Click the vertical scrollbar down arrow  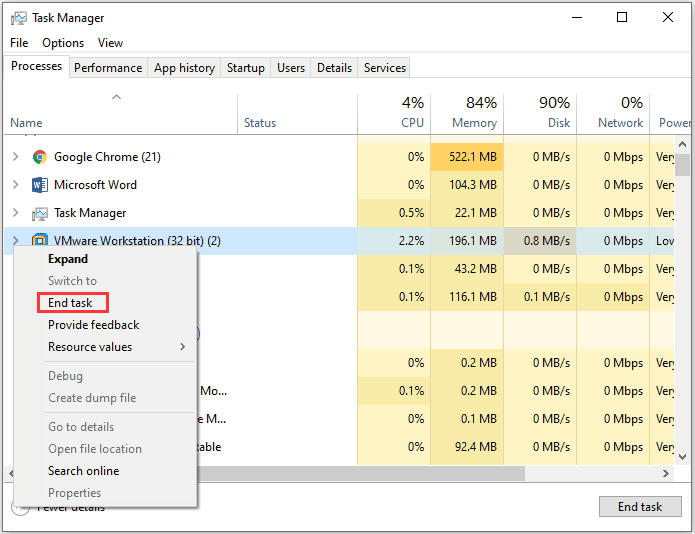click(x=683, y=456)
